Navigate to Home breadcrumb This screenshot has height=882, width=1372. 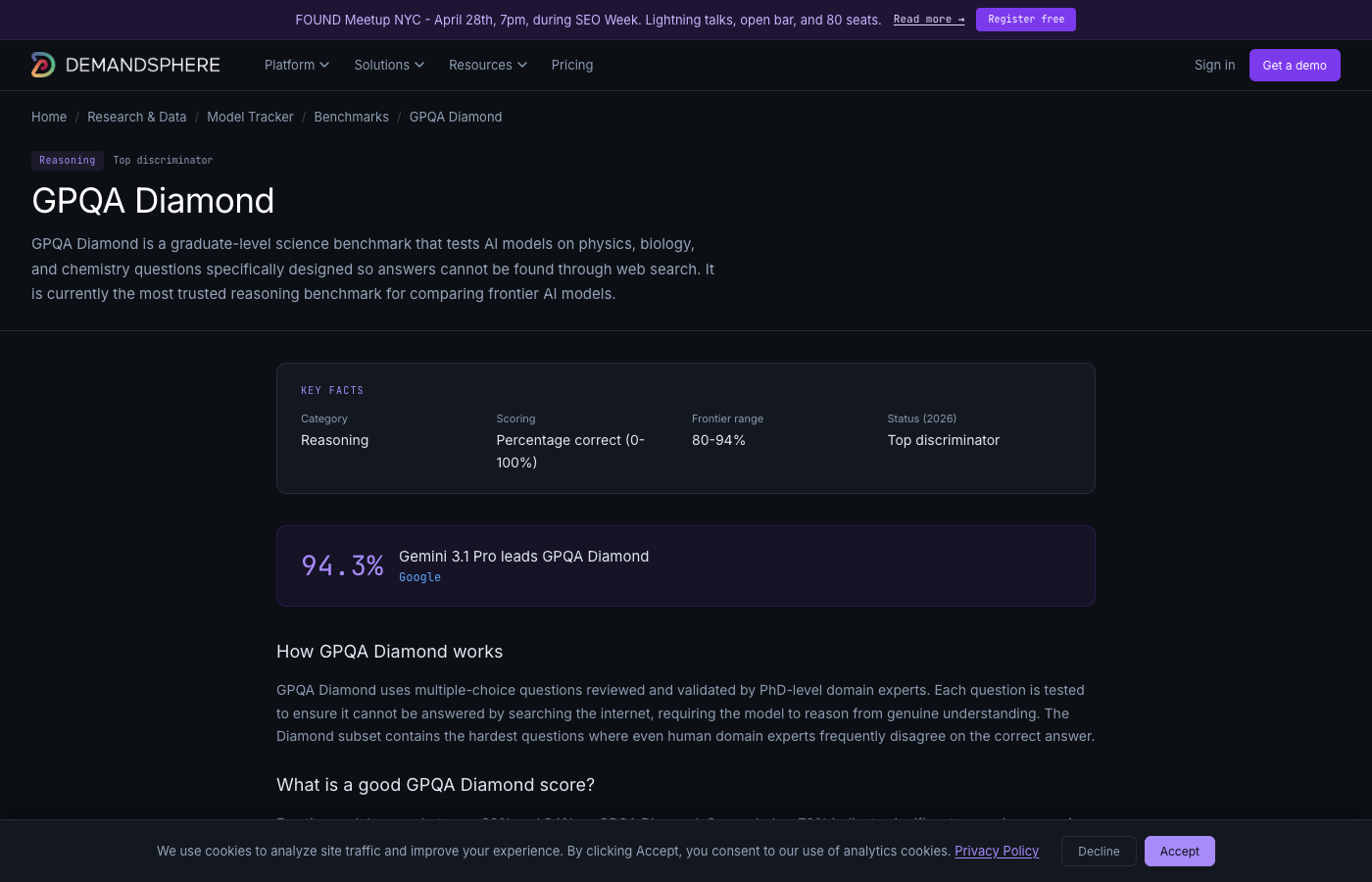[49, 117]
